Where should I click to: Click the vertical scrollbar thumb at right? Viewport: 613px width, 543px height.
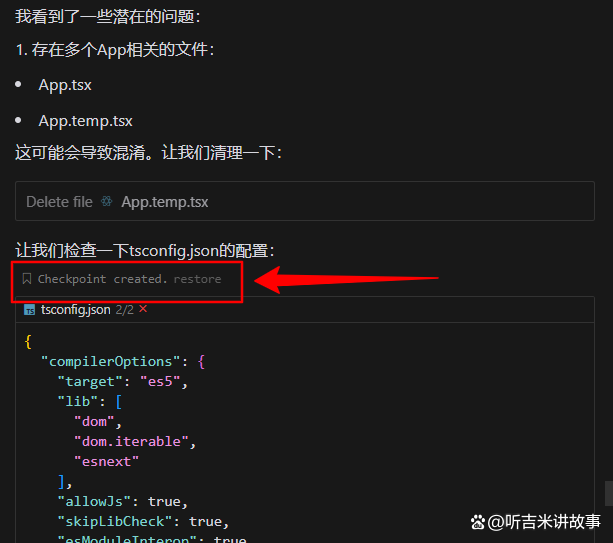click(607, 493)
